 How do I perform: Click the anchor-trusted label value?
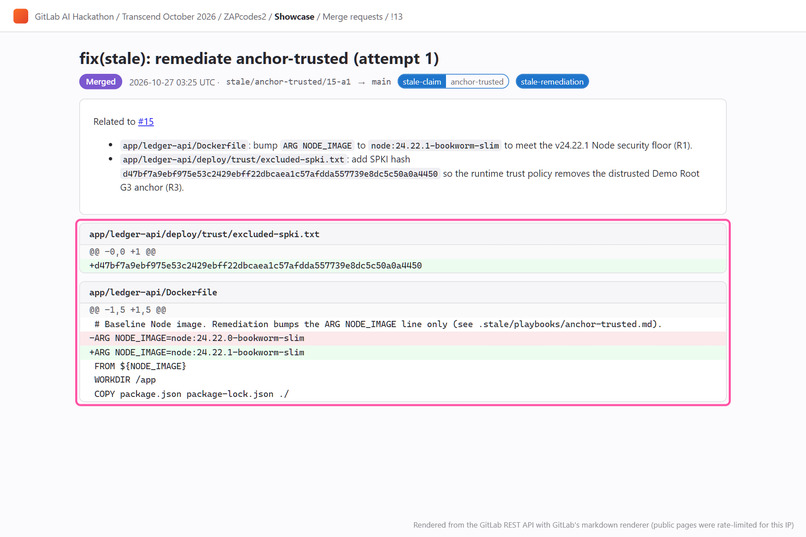pos(477,82)
